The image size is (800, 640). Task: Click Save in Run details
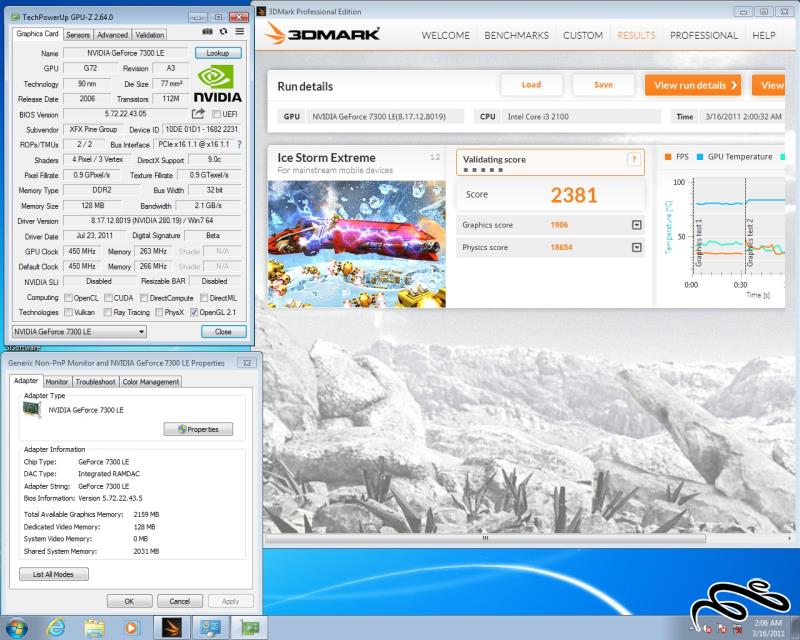pyautogui.click(x=604, y=85)
